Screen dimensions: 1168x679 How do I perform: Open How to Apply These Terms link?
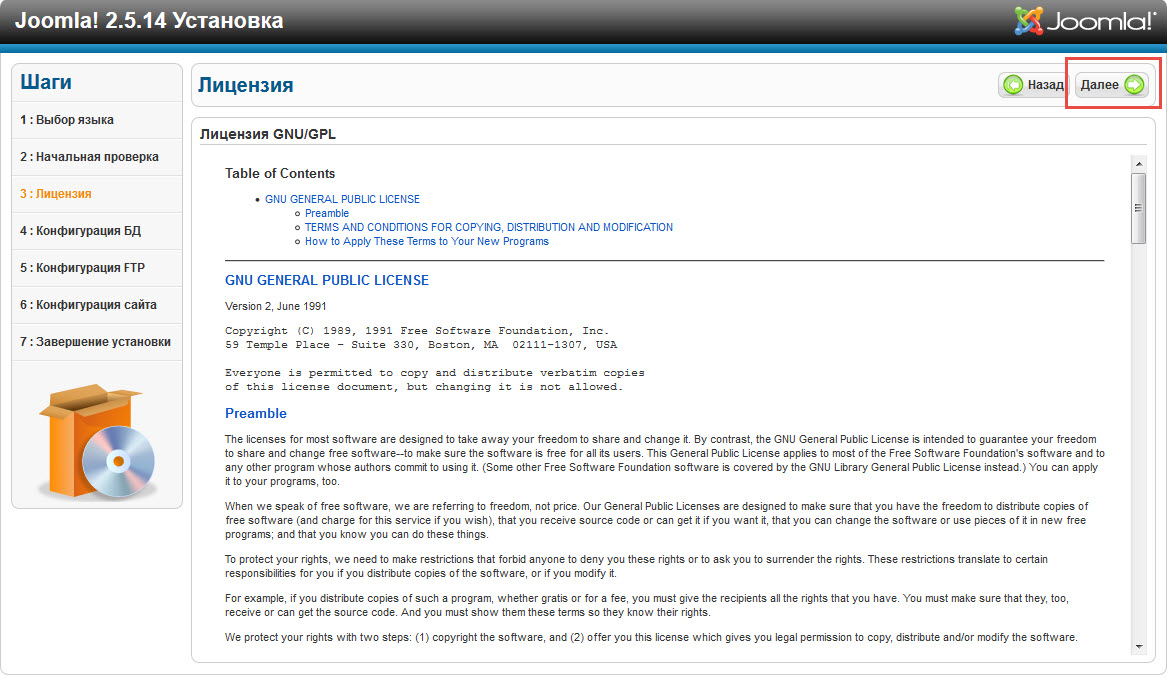click(x=426, y=242)
